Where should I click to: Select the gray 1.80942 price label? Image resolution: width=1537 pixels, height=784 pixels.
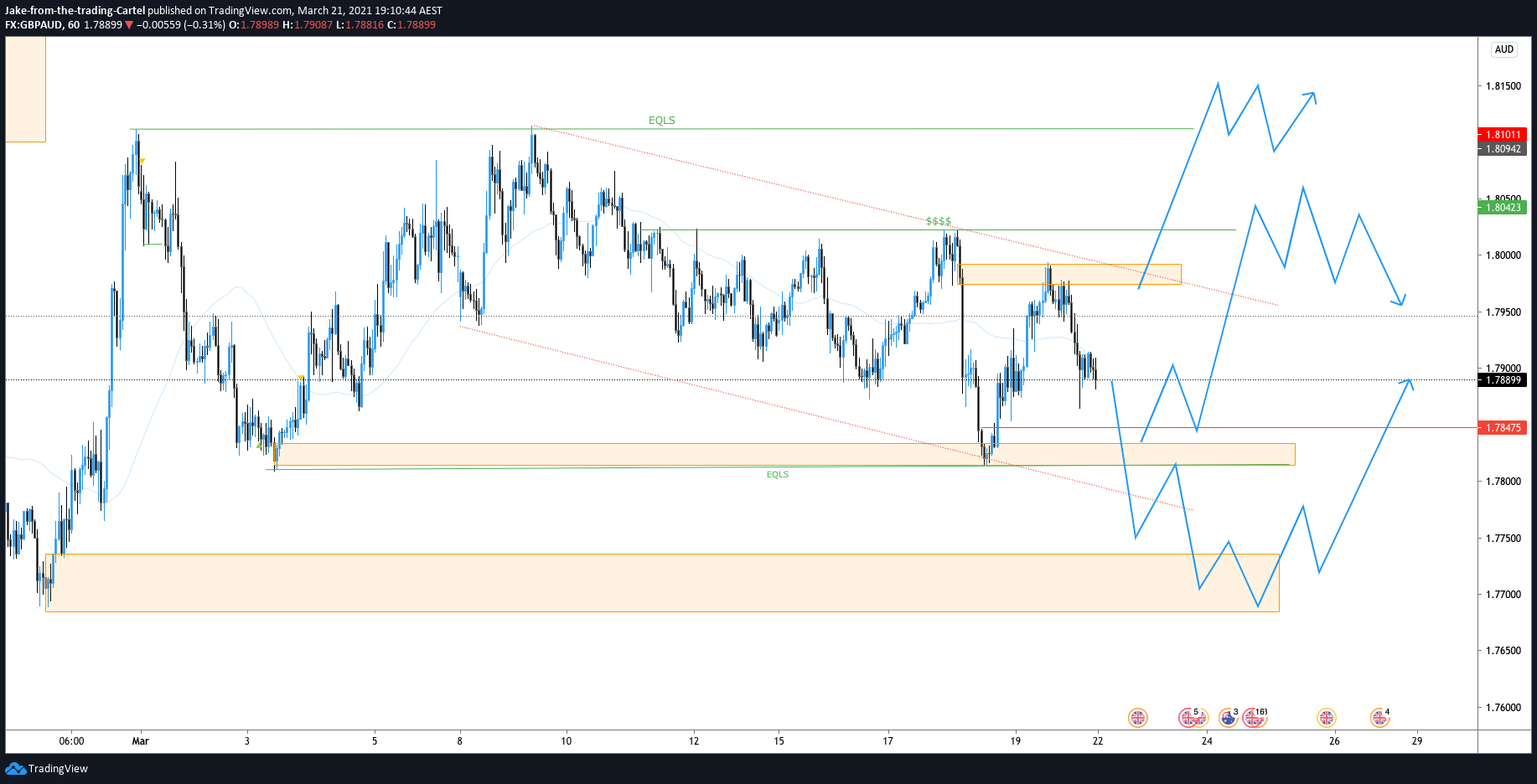[1503, 148]
